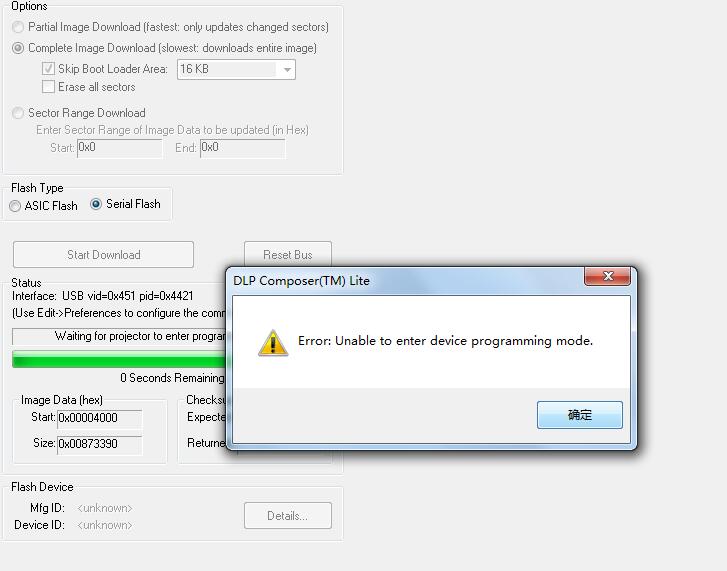The width and height of the screenshot is (727, 571).
Task: Select Serial Flash type
Action: [x=96, y=204]
